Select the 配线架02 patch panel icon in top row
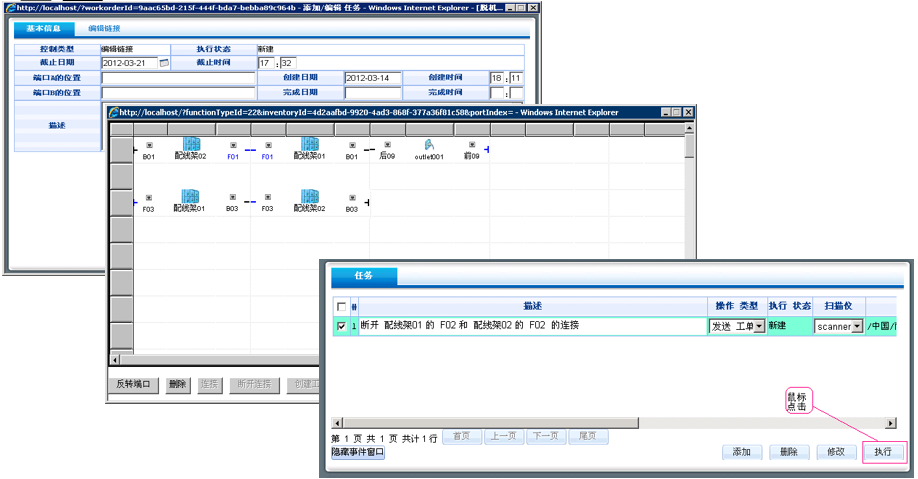This screenshot has height=479, width=918. point(190,145)
